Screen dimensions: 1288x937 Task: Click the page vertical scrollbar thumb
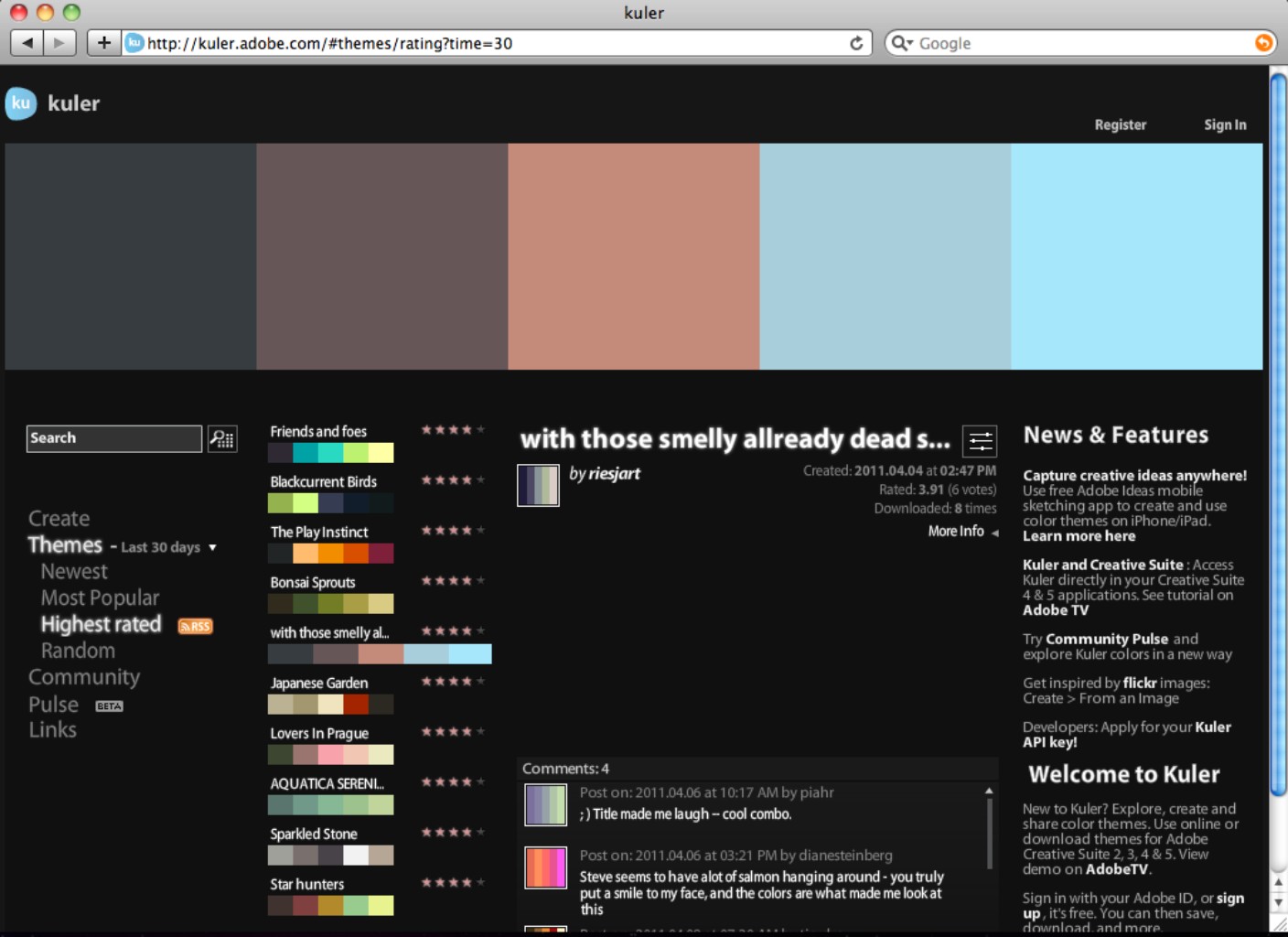click(x=1278, y=436)
